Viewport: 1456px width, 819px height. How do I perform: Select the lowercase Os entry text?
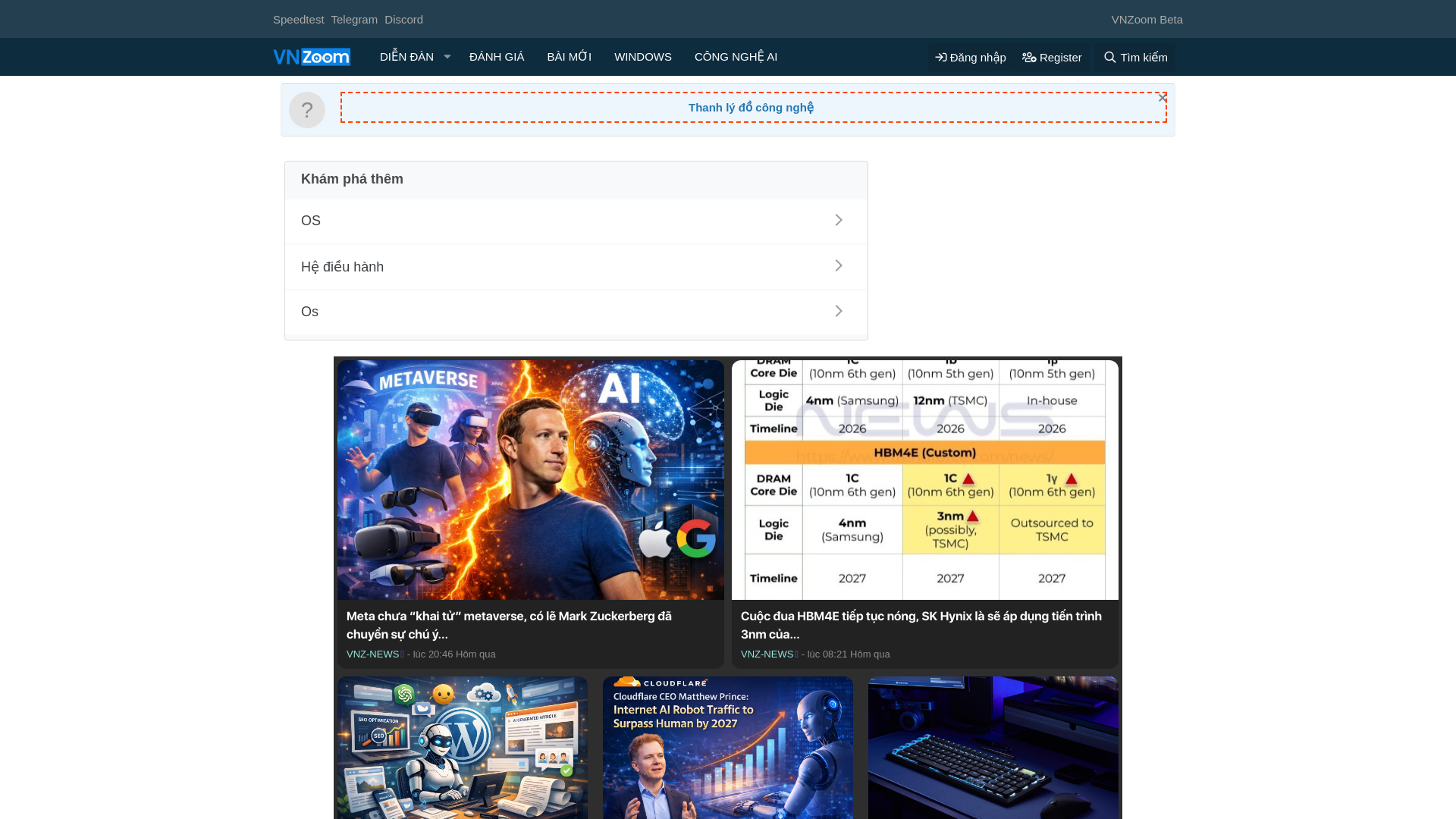pyautogui.click(x=309, y=312)
